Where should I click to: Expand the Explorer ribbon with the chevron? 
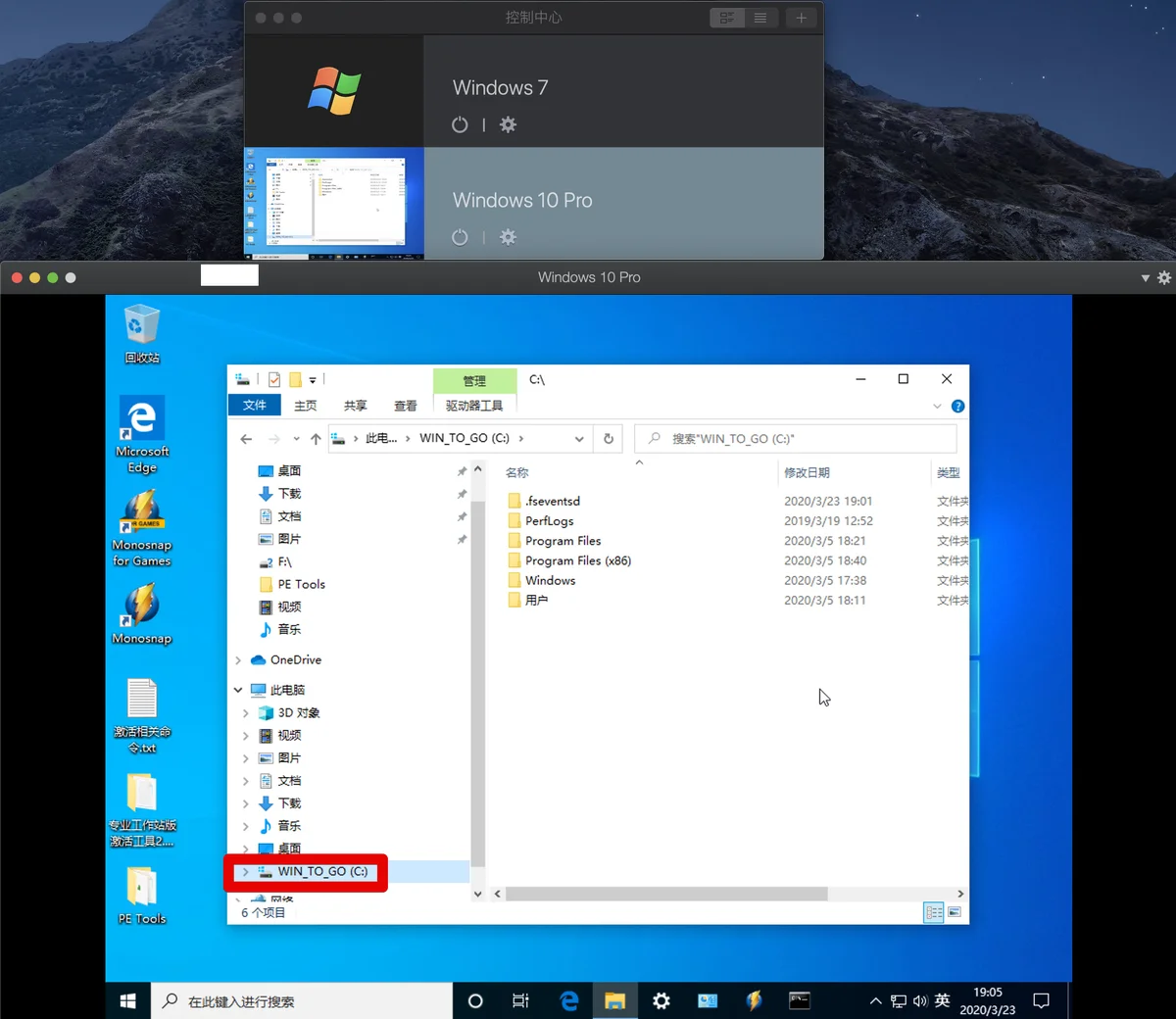pos(937,407)
